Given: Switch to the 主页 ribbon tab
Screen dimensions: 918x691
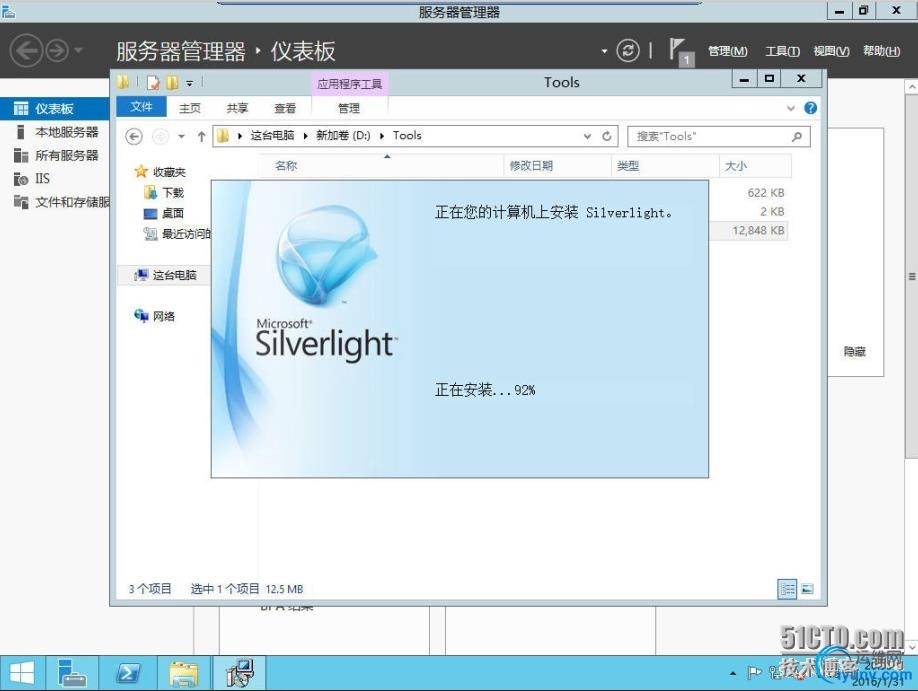Looking at the screenshot, I should tap(190, 108).
